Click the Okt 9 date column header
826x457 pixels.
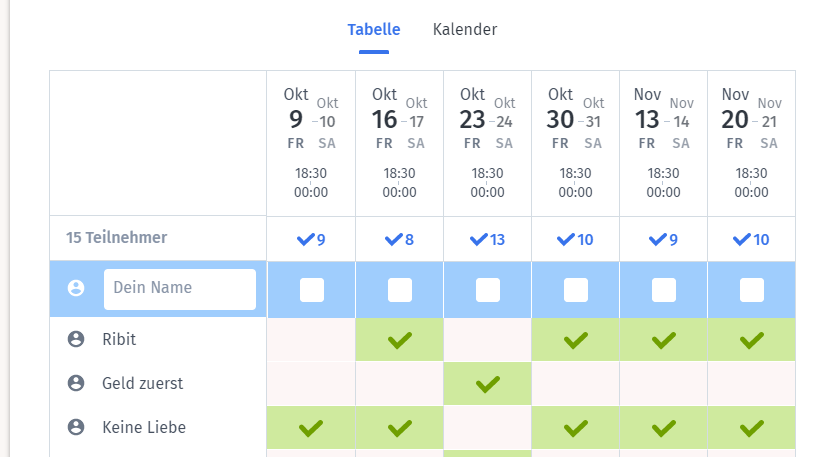pyautogui.click(x=311, y=143)
